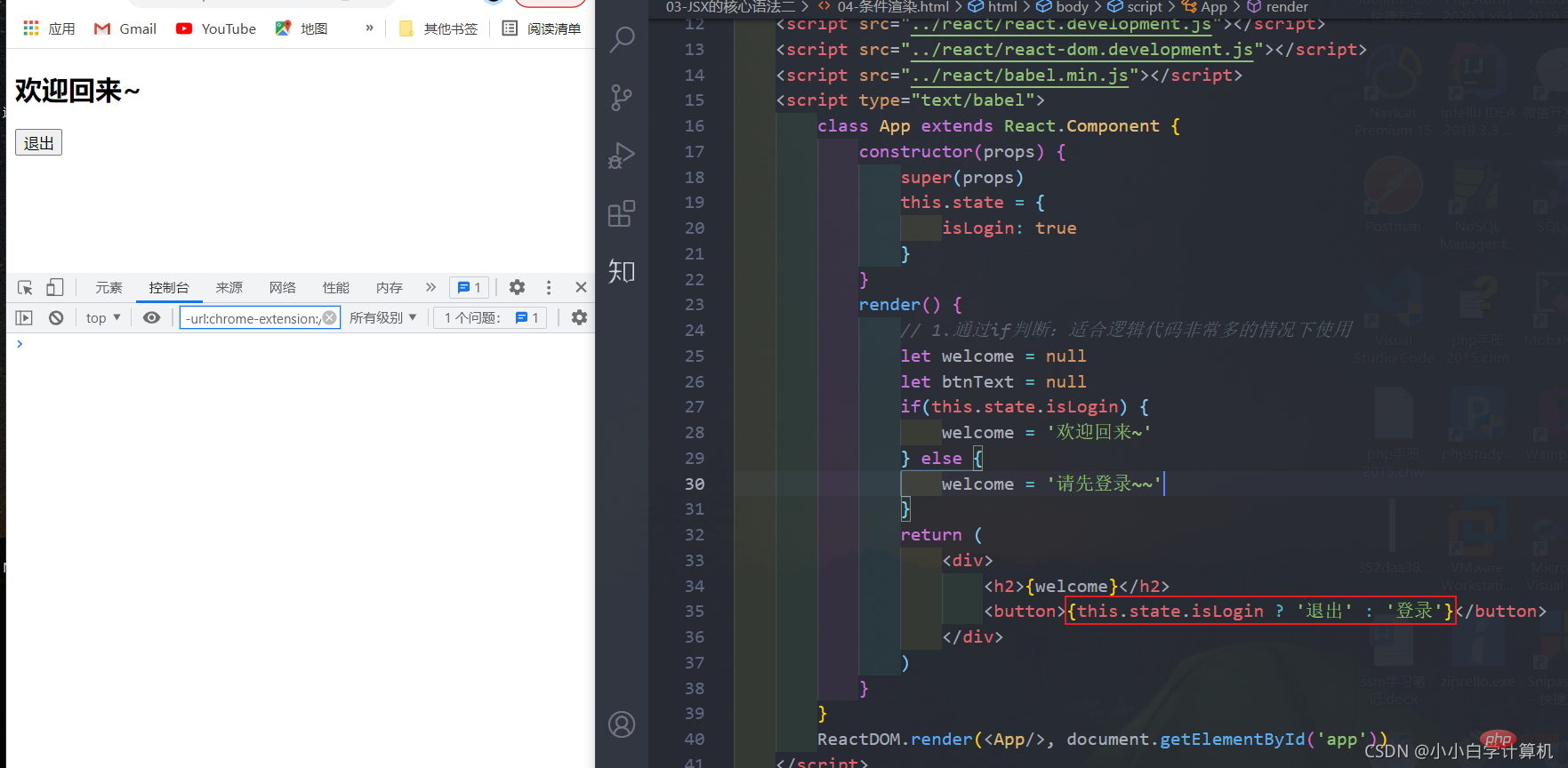Switch to the 来源 tab

click(229, 287)
